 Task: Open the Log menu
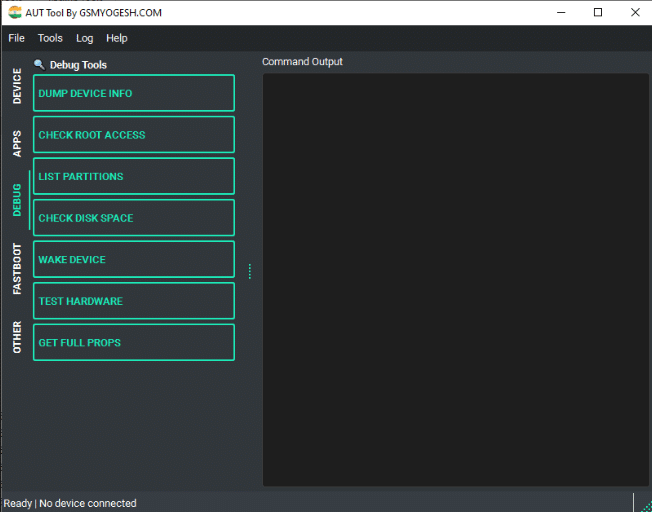pos(84,38)
